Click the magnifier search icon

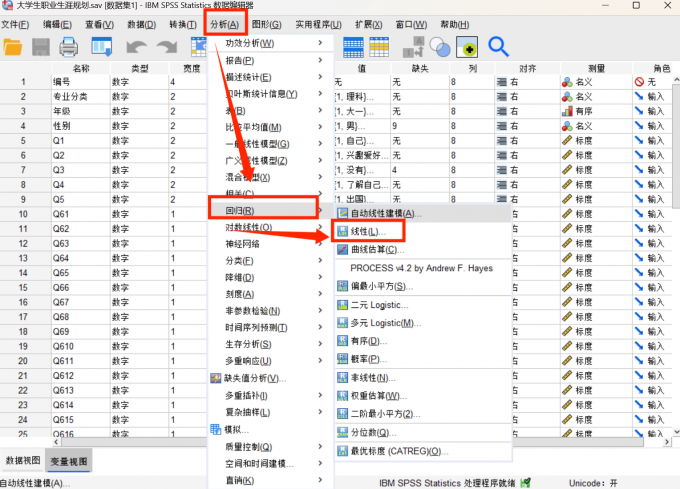[x=498, y=47]
